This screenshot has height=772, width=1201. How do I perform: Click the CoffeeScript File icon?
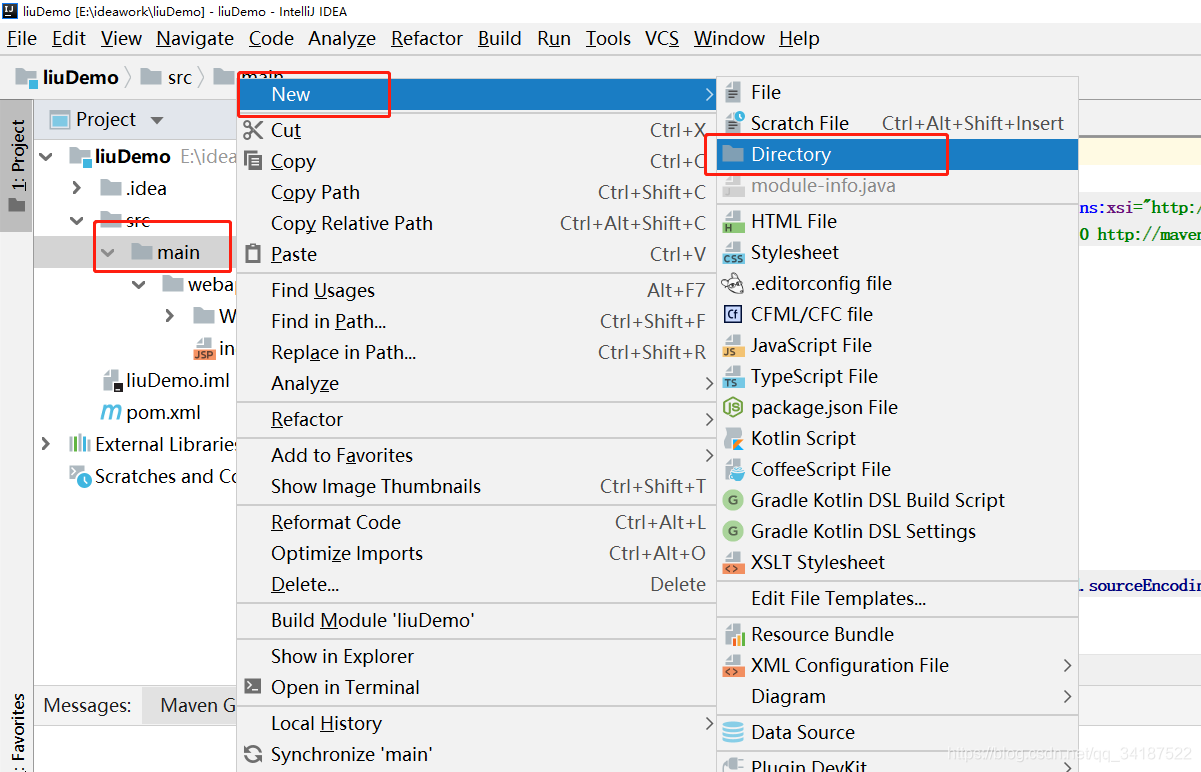click(x=733, y=469)
